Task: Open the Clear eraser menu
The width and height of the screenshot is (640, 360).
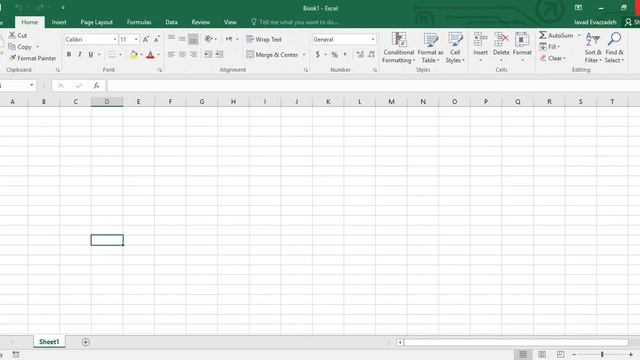Action: point(553,58)
